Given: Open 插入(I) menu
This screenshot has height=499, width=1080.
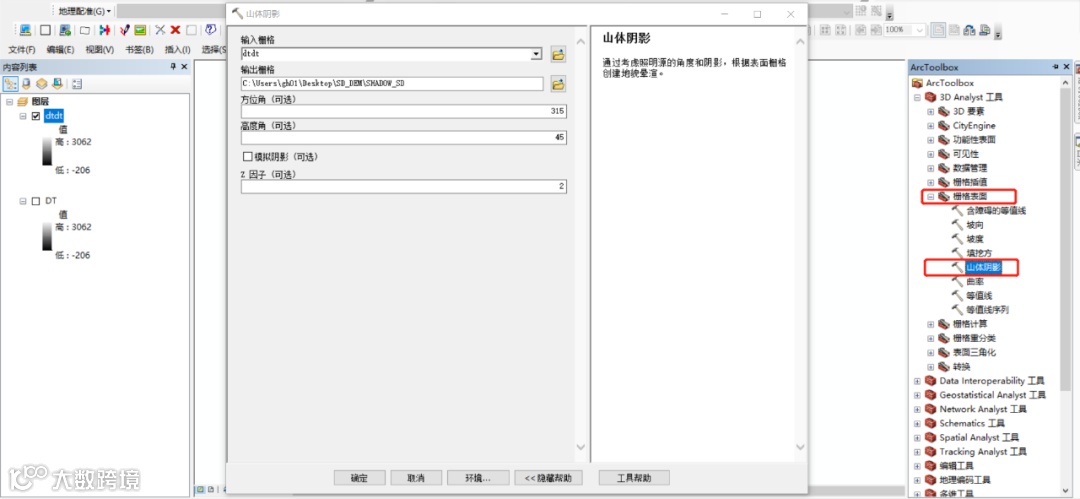Looking at the screenshot, I should pyautogui.click(x=177, y=50).
